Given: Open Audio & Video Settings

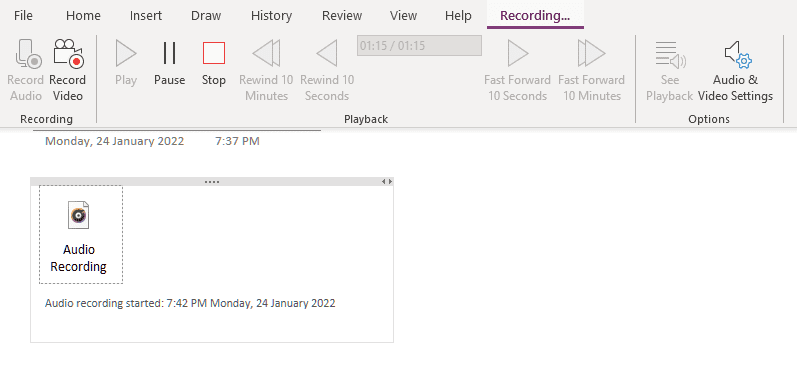Looking at the screenshot, I should [738, 55].
